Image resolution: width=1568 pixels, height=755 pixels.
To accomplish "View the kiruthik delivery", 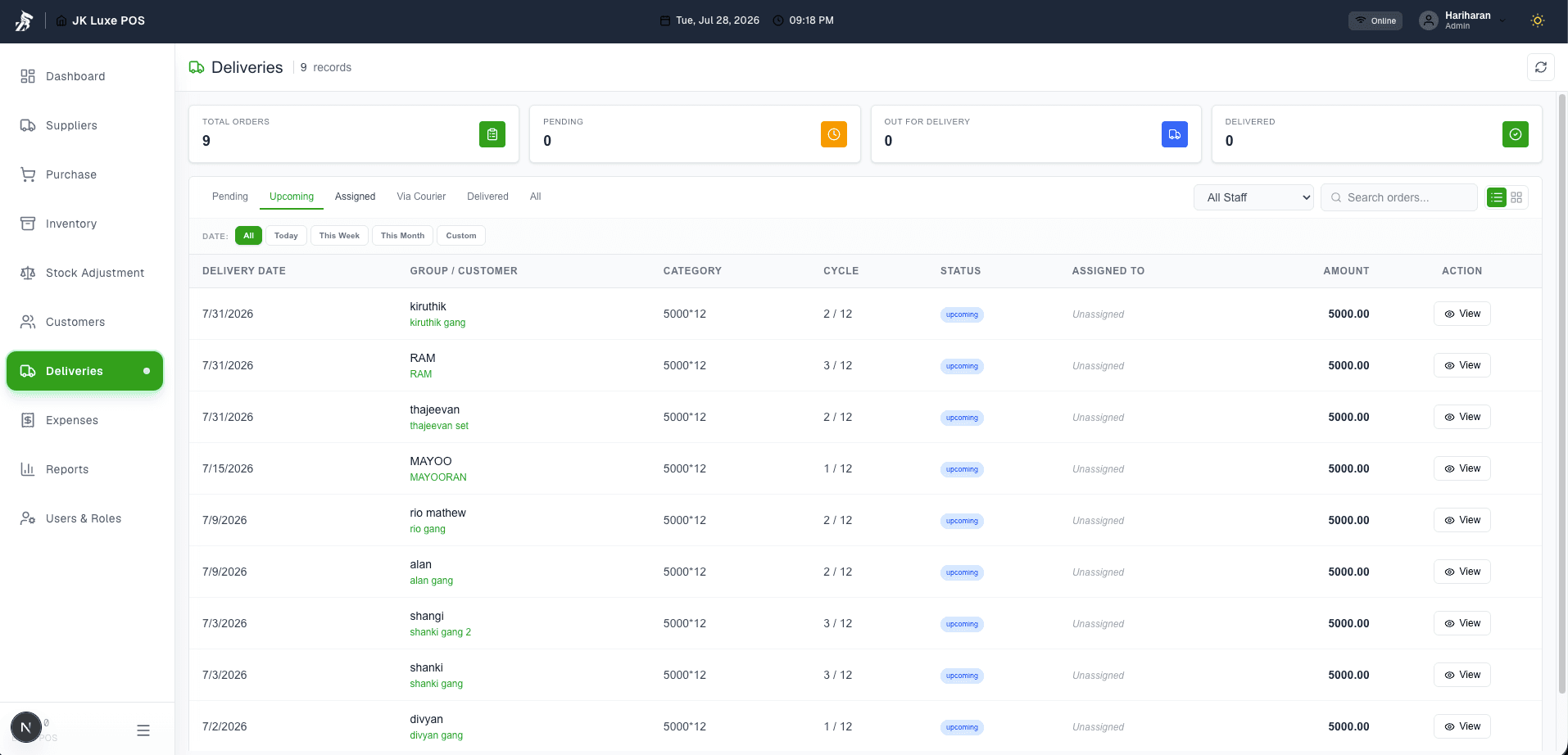I will coord(1462,314).
